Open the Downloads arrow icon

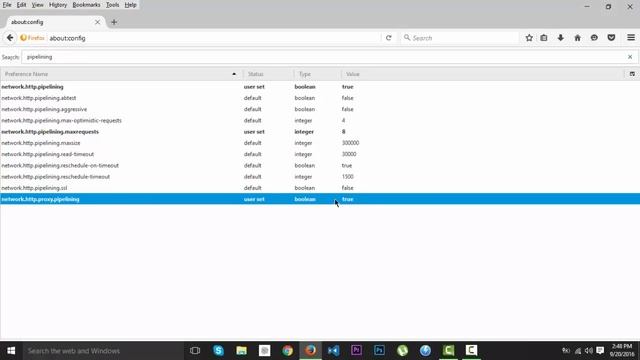pos(560,38)
